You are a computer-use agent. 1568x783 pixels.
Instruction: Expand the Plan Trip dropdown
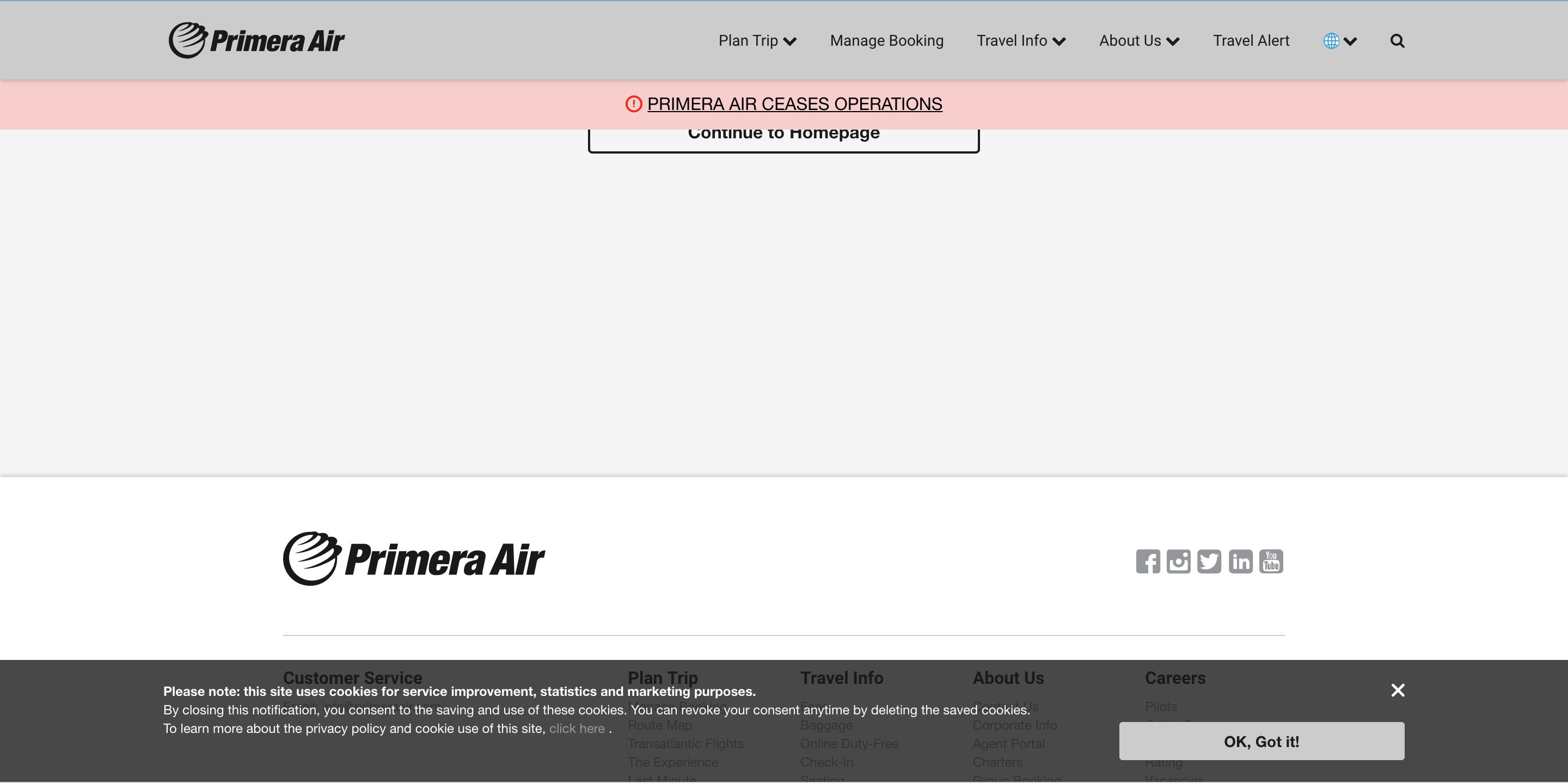click(x=757, y=41)
